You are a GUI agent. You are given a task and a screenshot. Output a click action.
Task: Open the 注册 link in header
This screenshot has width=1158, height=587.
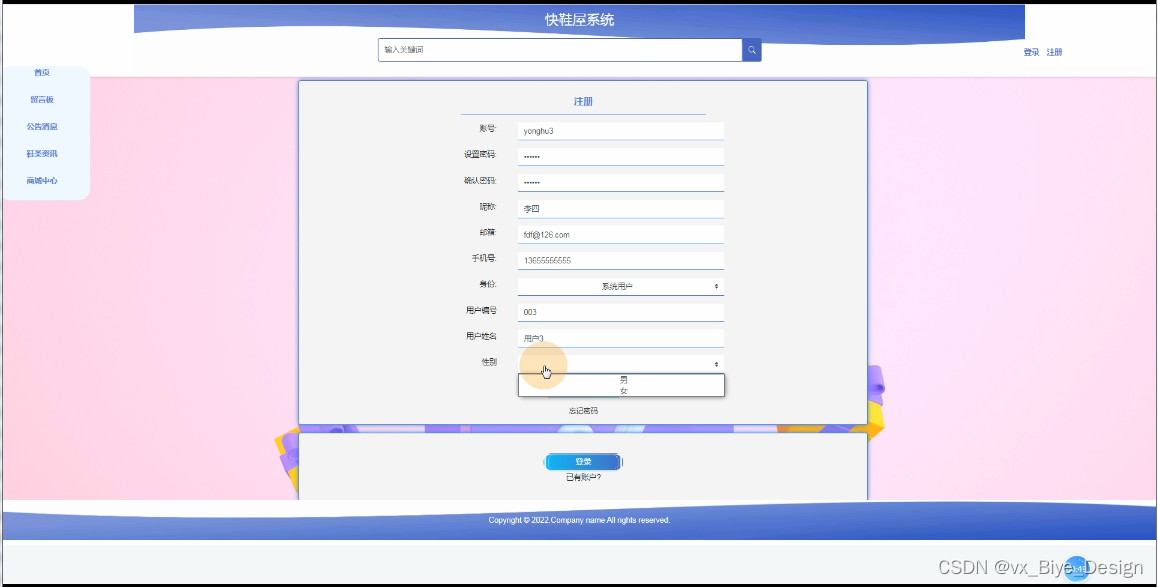pos(1055,52)
